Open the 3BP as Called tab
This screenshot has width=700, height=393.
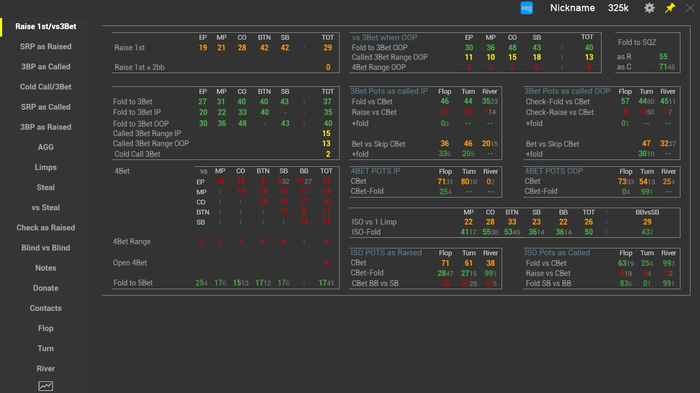(46, 67)
